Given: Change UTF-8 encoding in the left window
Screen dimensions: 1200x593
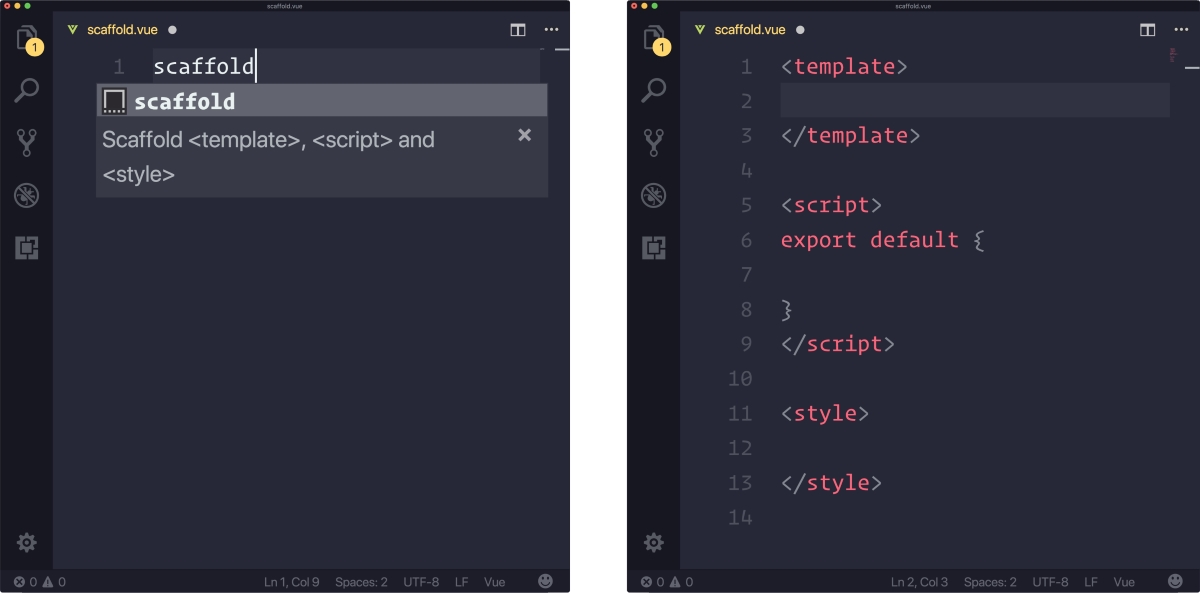Looking at the screenshot, I should (421, 581).
